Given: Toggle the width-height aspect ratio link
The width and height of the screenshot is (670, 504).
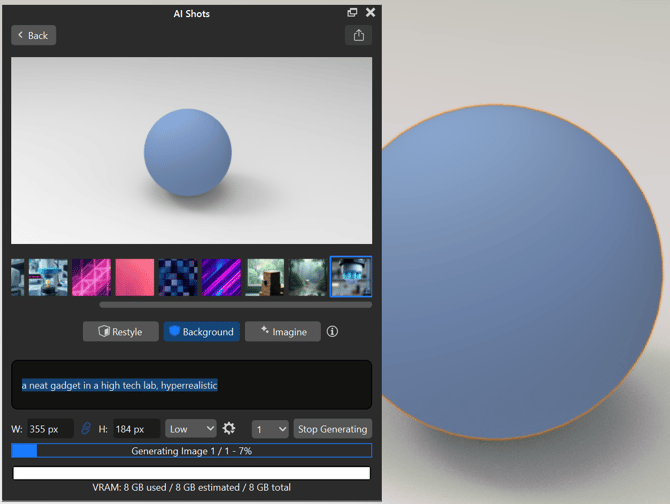Looking at the screenshot, I should 86,429.
